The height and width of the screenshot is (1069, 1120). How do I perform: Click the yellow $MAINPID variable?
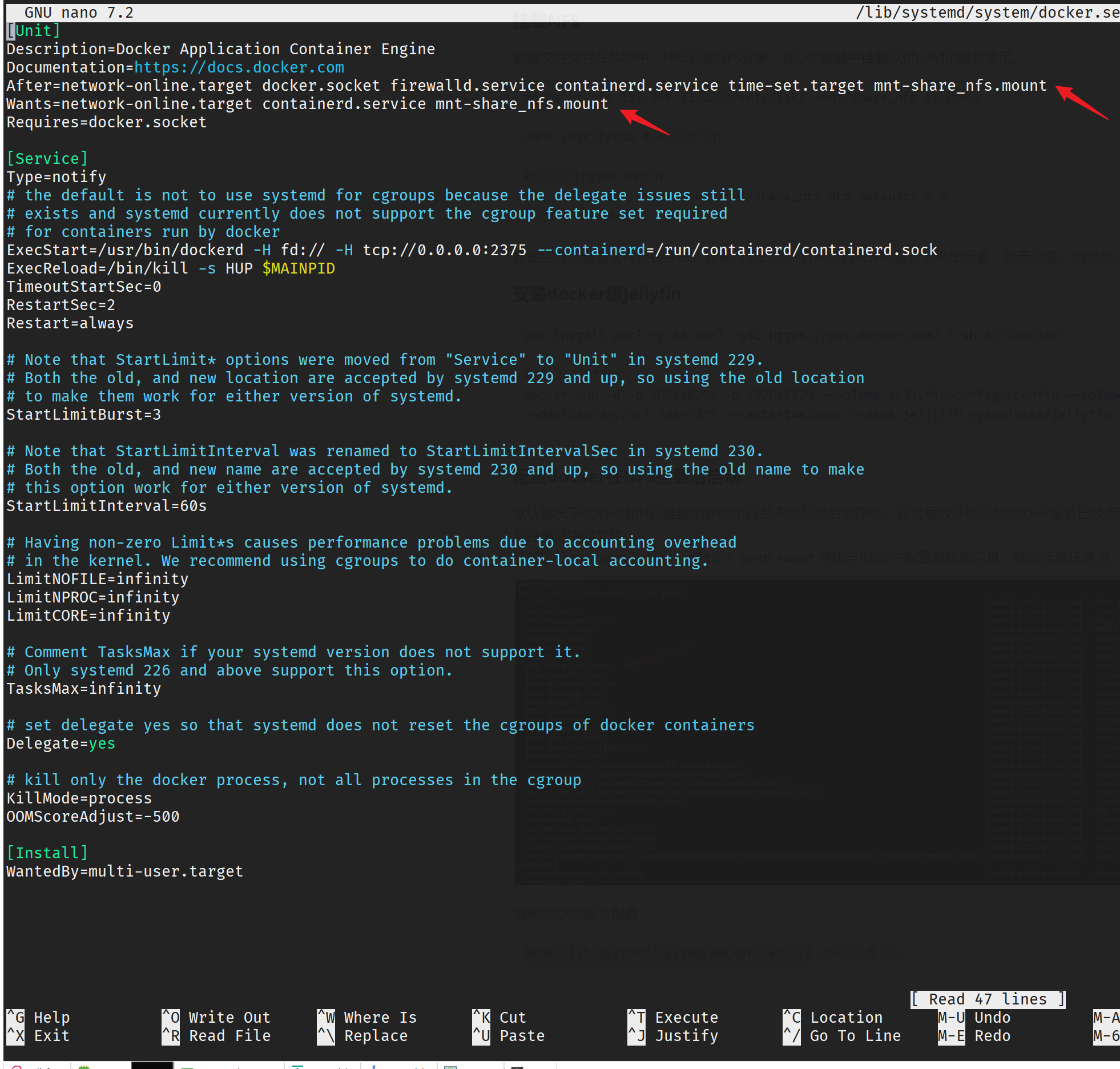point(299,268)
